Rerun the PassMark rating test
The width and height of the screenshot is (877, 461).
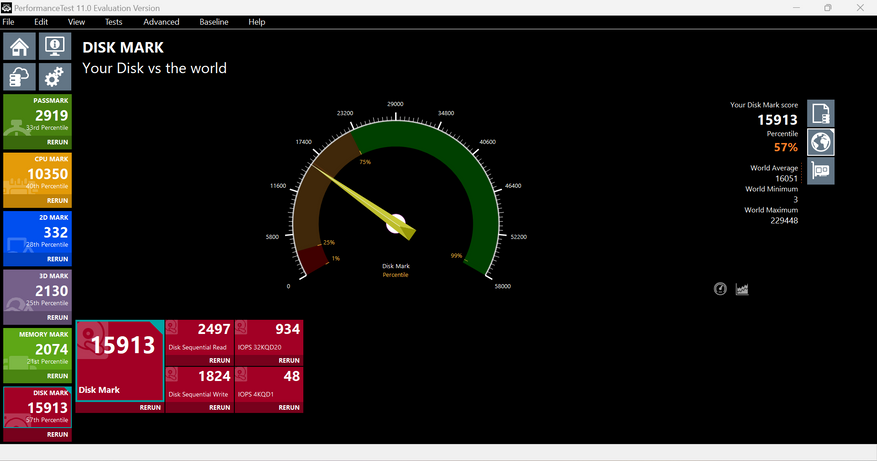coord(58,142)
